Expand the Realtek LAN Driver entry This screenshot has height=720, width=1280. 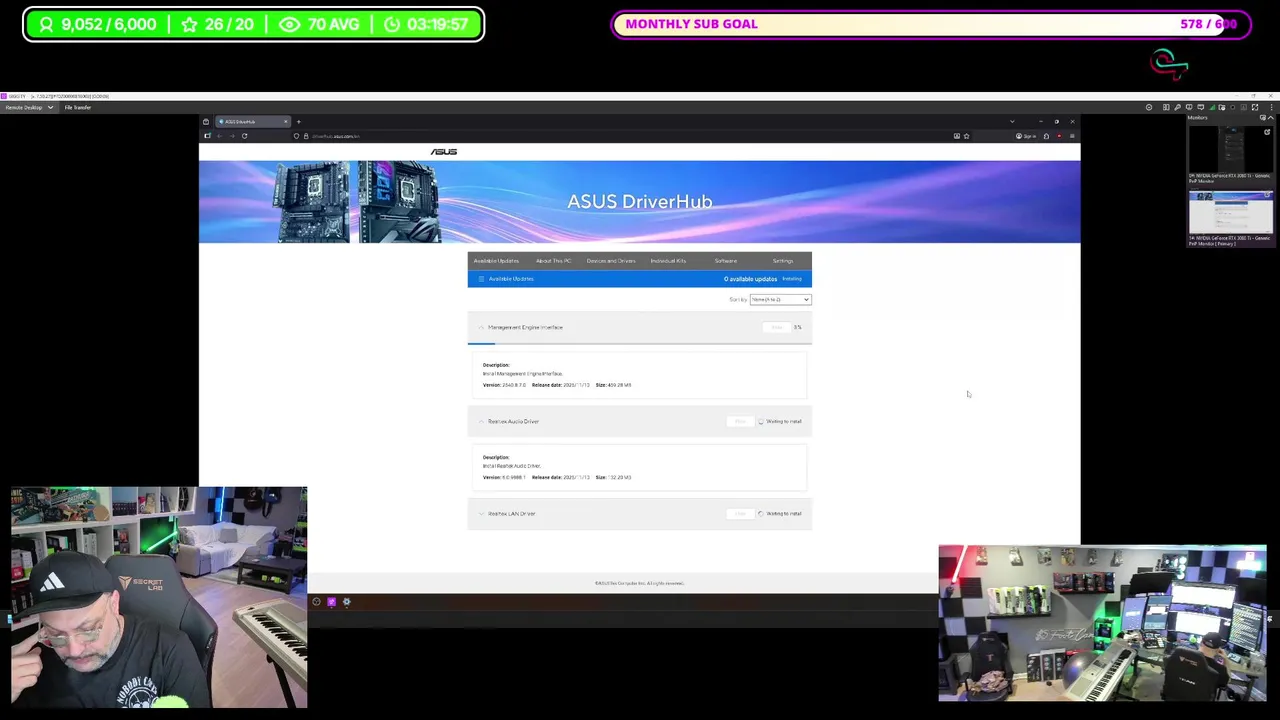(x=481, y=513)
